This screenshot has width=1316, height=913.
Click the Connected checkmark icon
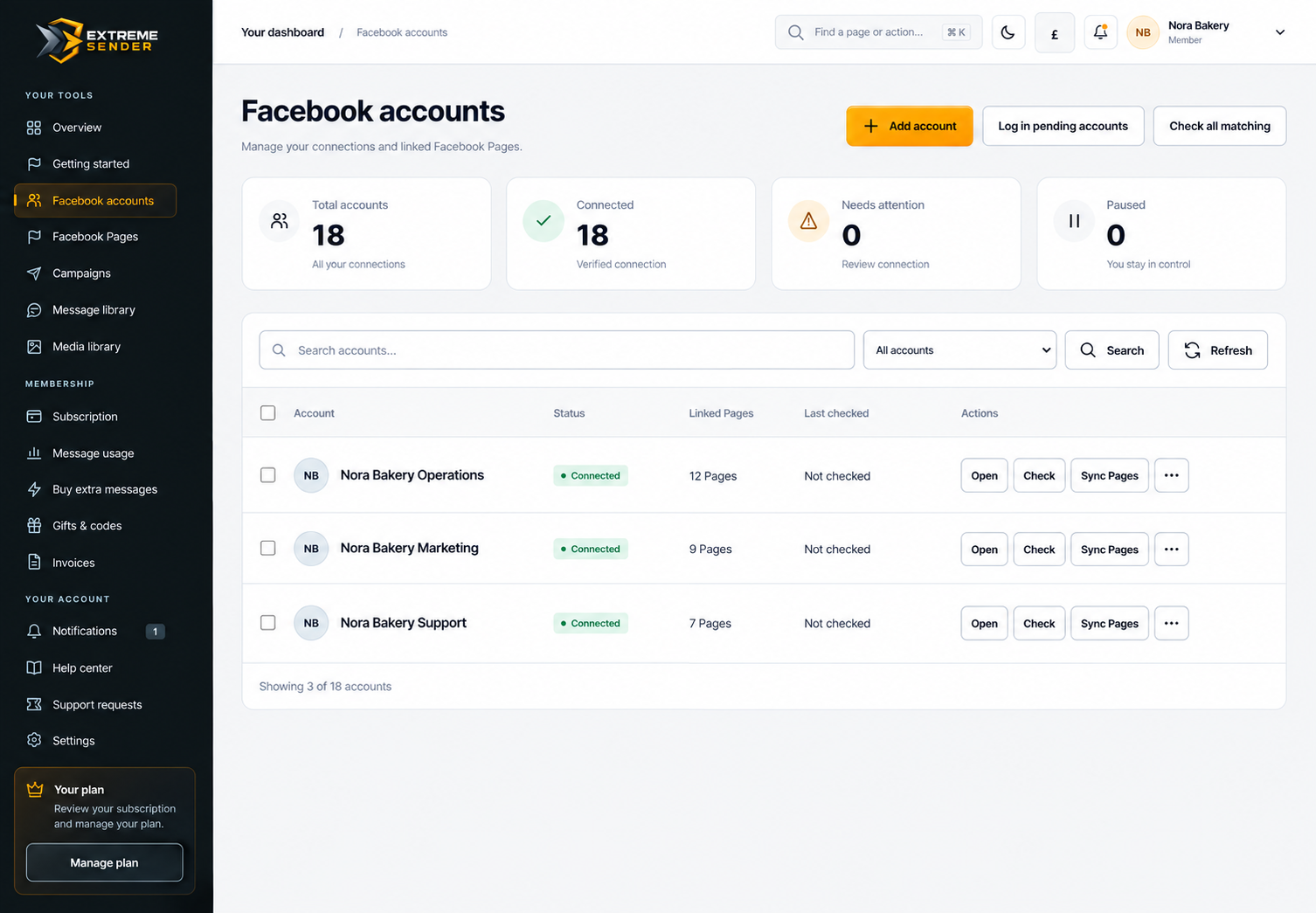[544, 221]
